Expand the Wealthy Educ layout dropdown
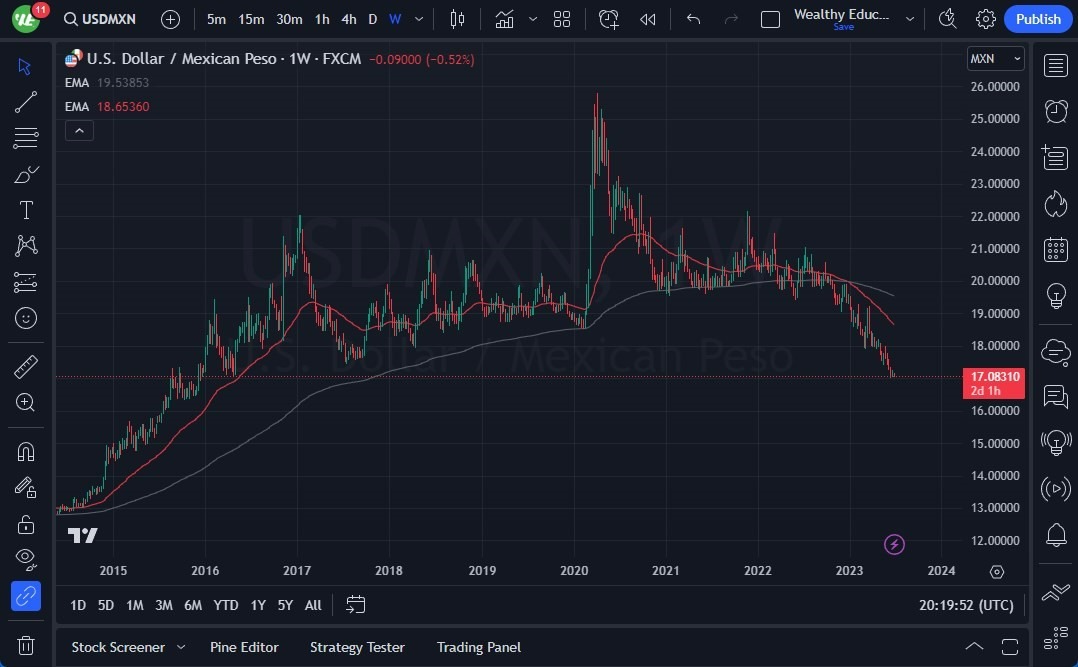This screenshot has height=667, width=1078. point(909,18)
